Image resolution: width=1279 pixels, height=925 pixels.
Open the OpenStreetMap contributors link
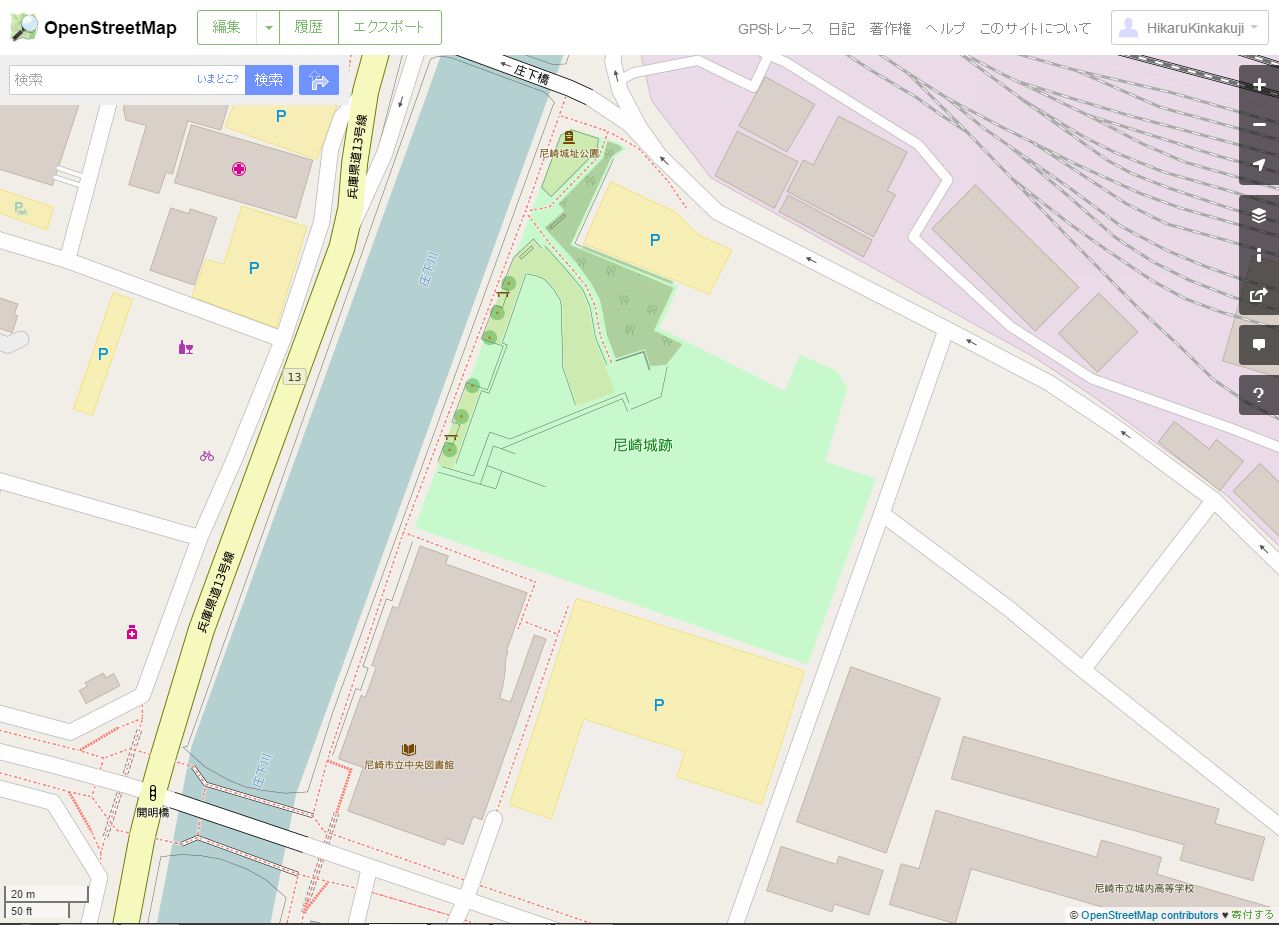pyautogui.click(x=1150, y=915)
